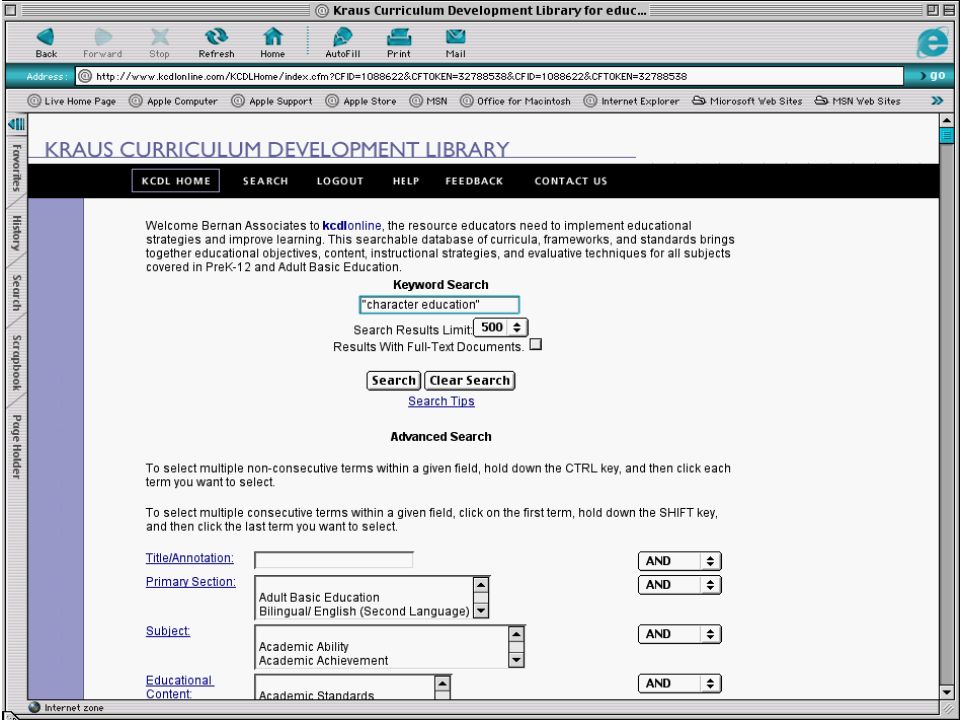This screenshot has width=960, height=720.
Task: Click the page scrollbar up arrow
Action: [x=946, y=121]
